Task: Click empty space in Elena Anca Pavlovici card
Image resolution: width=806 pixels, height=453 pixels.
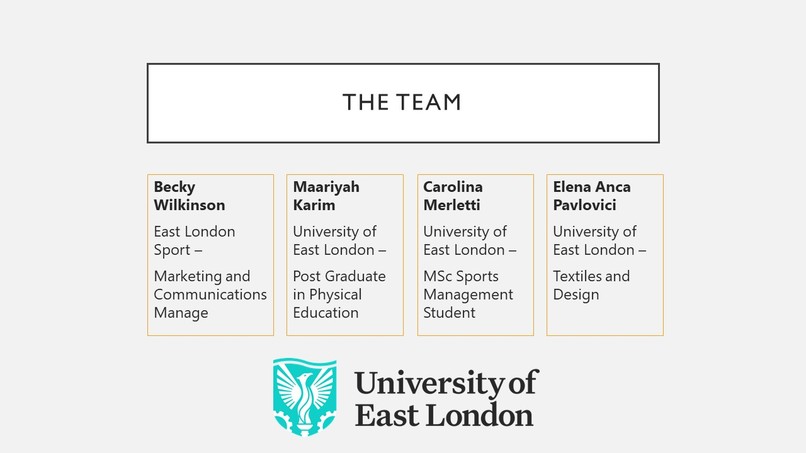Action: point(604,319)
